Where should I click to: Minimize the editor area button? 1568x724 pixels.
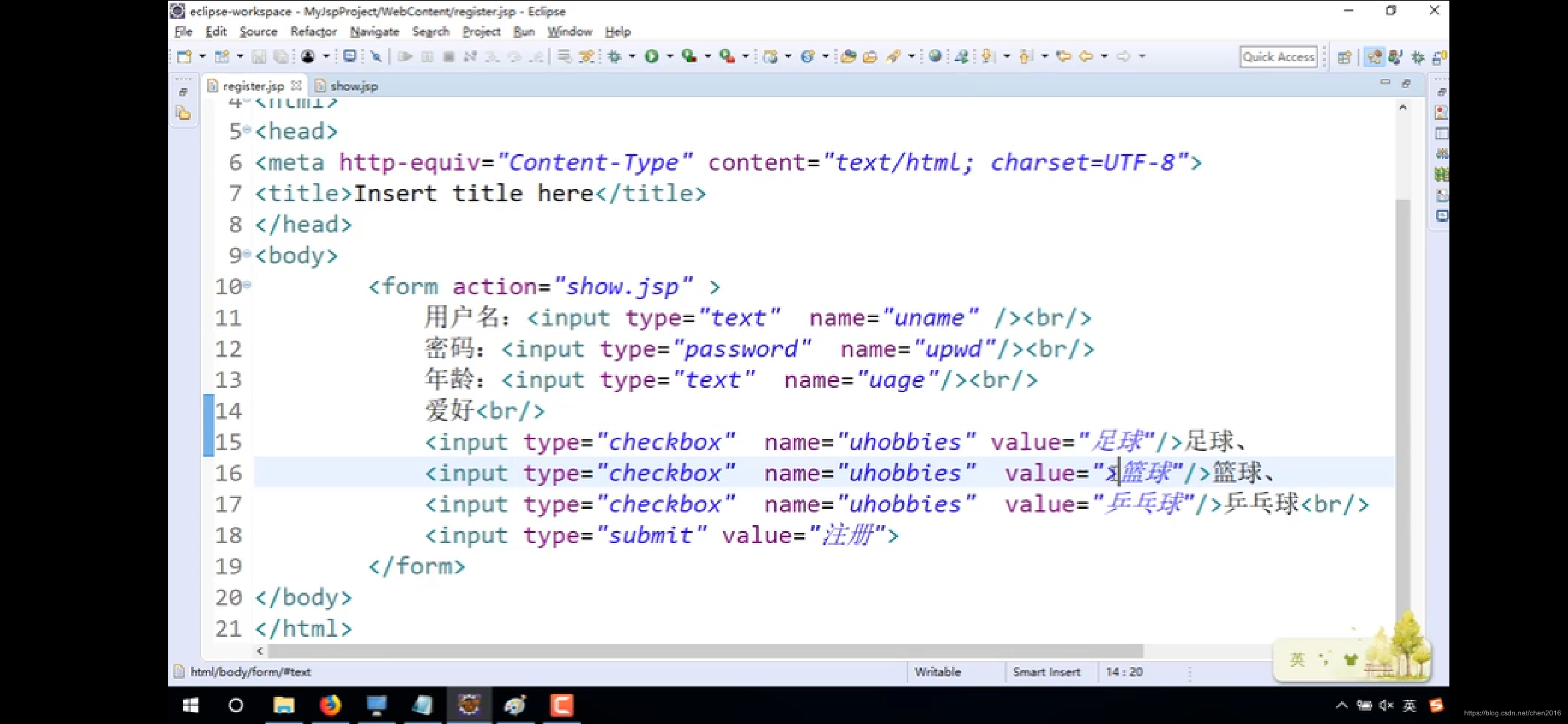[x=1385, y=82]
